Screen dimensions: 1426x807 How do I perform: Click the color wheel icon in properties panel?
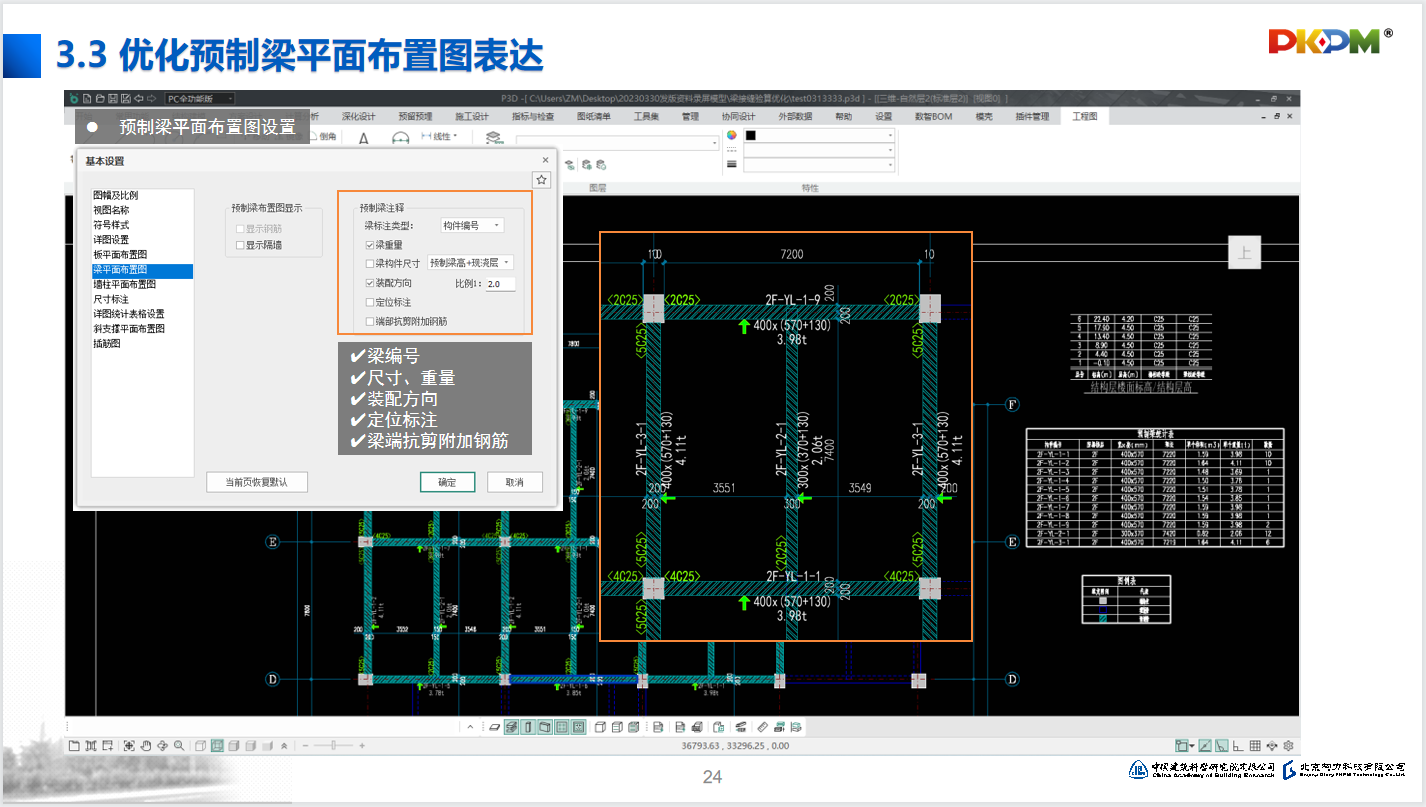tap(732, 135)
